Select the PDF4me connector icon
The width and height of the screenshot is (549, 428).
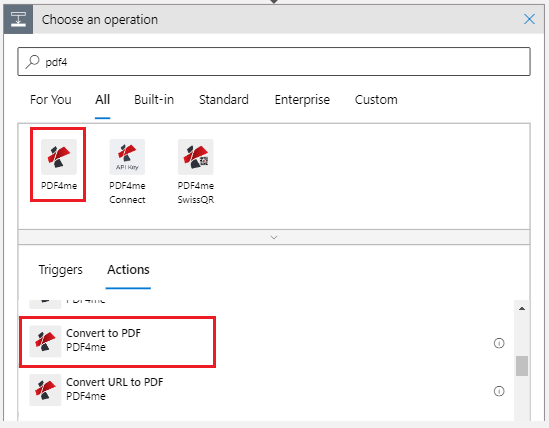click(59, 157)
